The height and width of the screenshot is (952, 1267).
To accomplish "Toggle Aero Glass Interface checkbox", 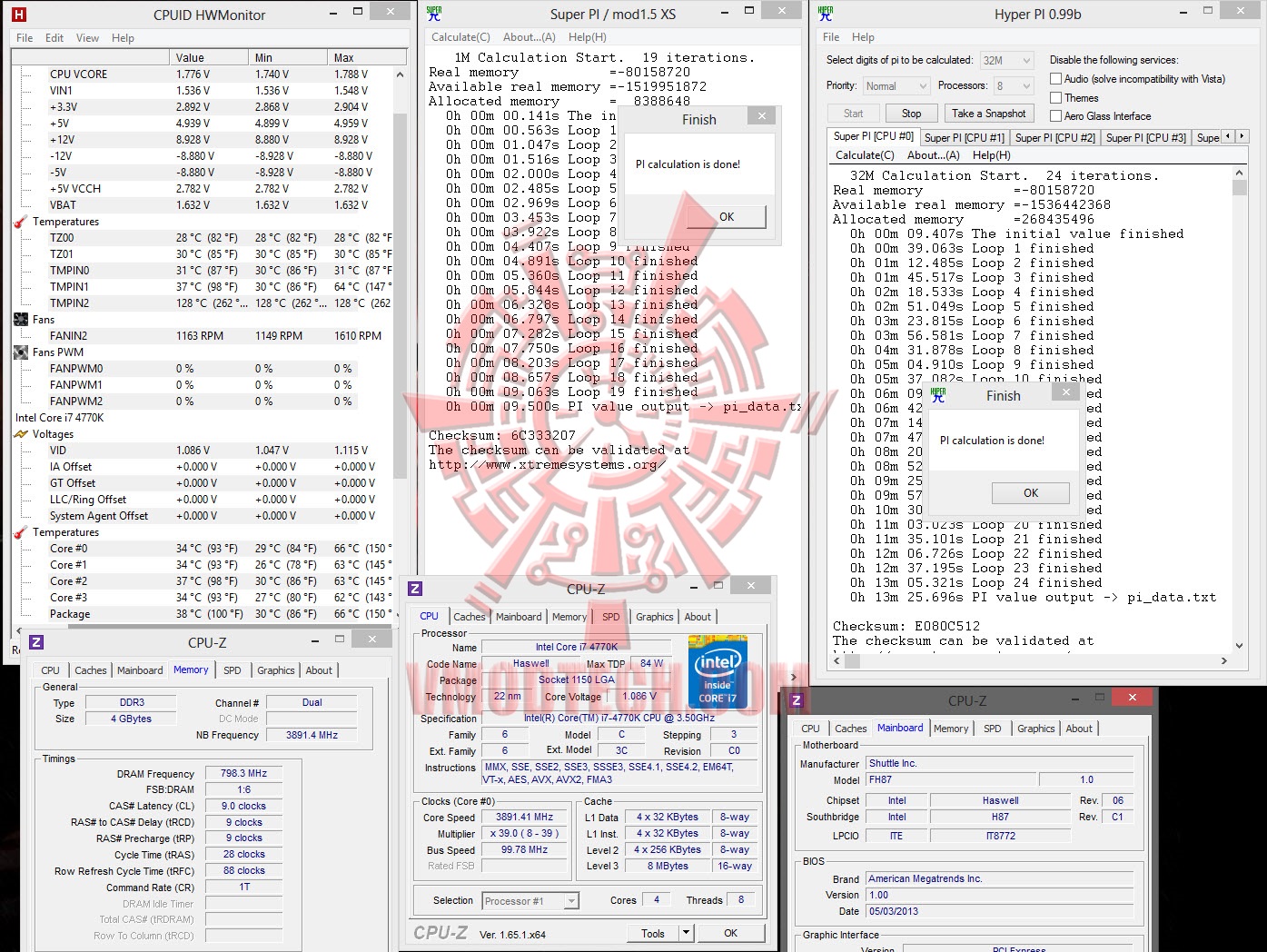I will (1055, 115).
